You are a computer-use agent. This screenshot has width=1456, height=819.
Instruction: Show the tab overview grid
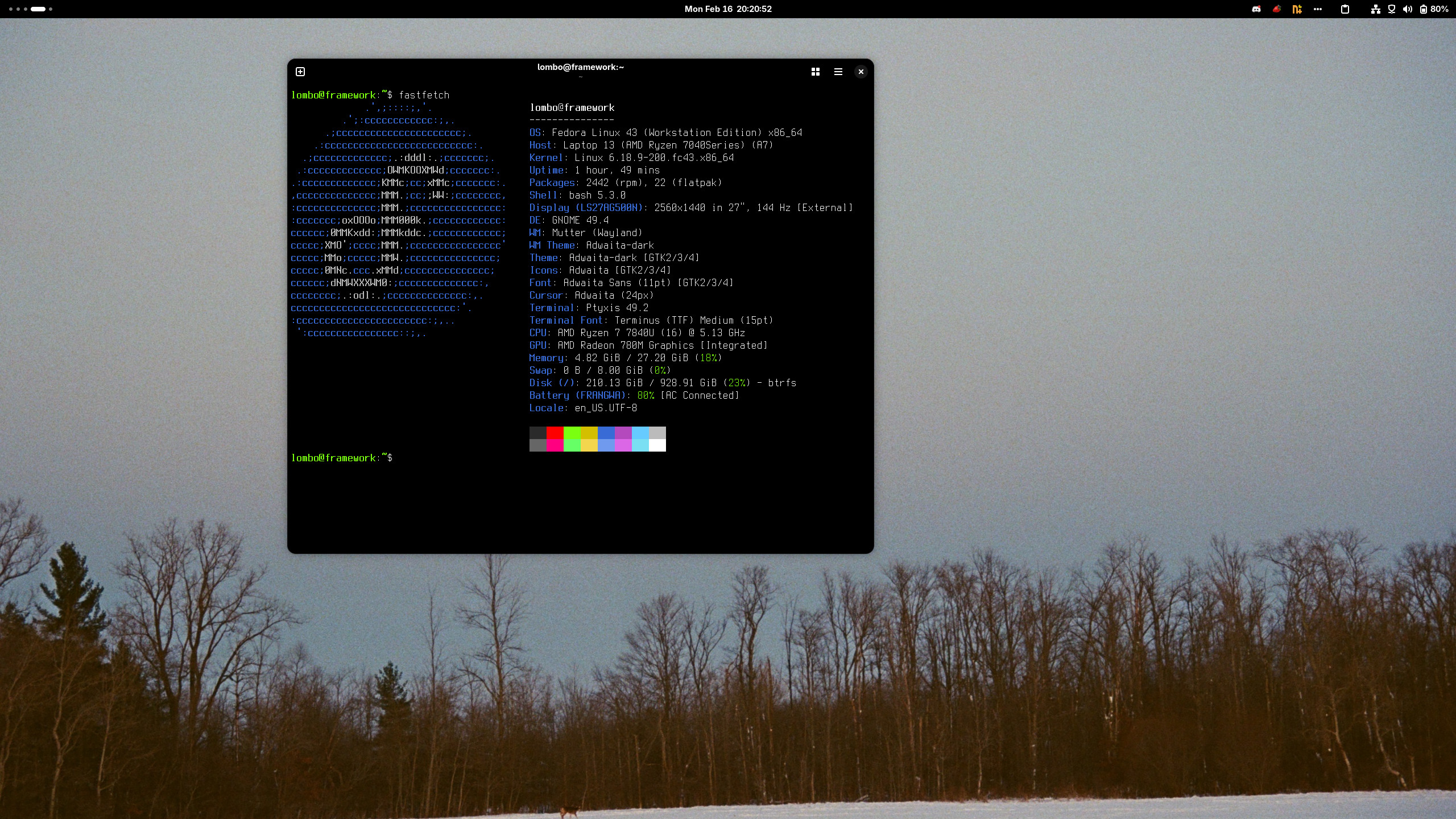(815, 72)
